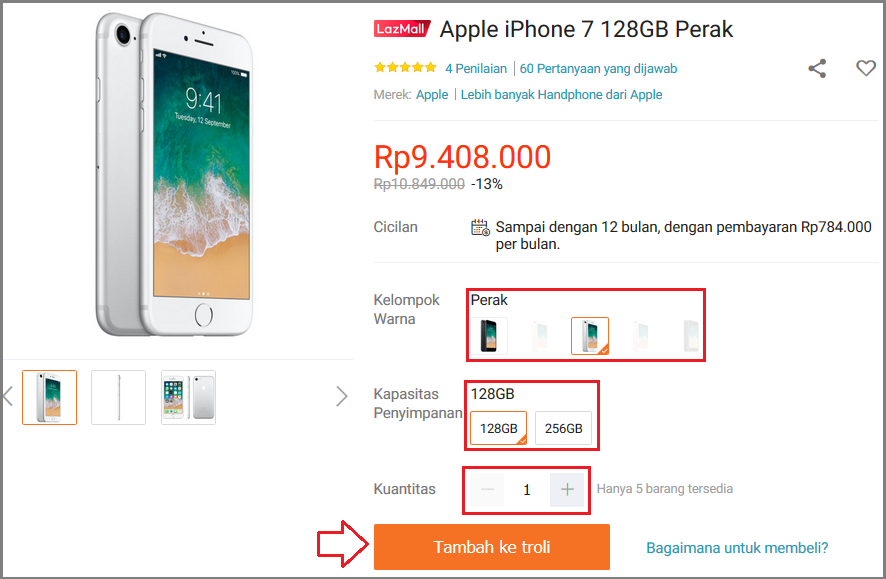
Task: Open Bagaimana untuk membeli link
Action: (x=737, y=548)
